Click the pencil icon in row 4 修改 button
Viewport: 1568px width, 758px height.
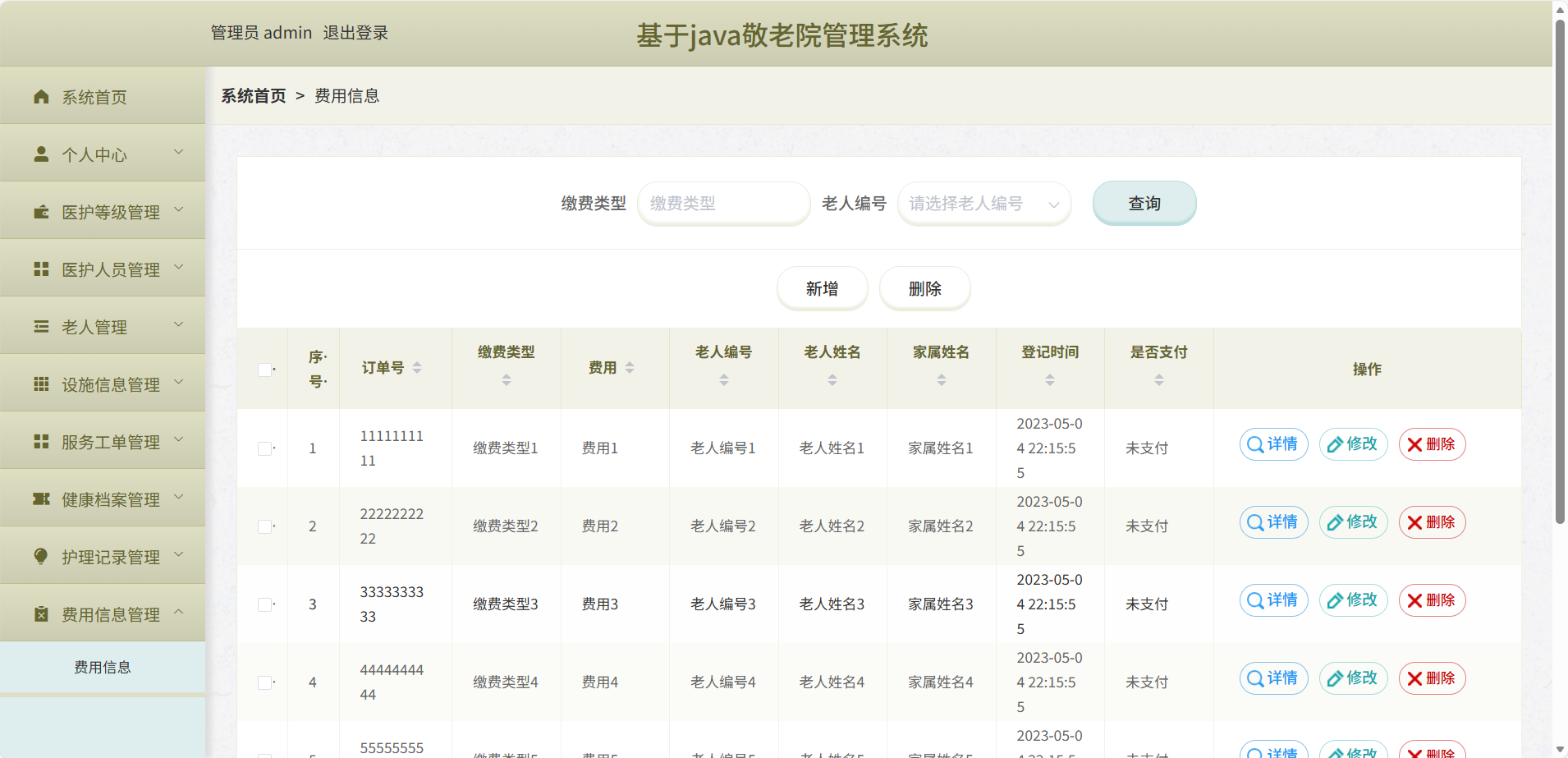1335,678
